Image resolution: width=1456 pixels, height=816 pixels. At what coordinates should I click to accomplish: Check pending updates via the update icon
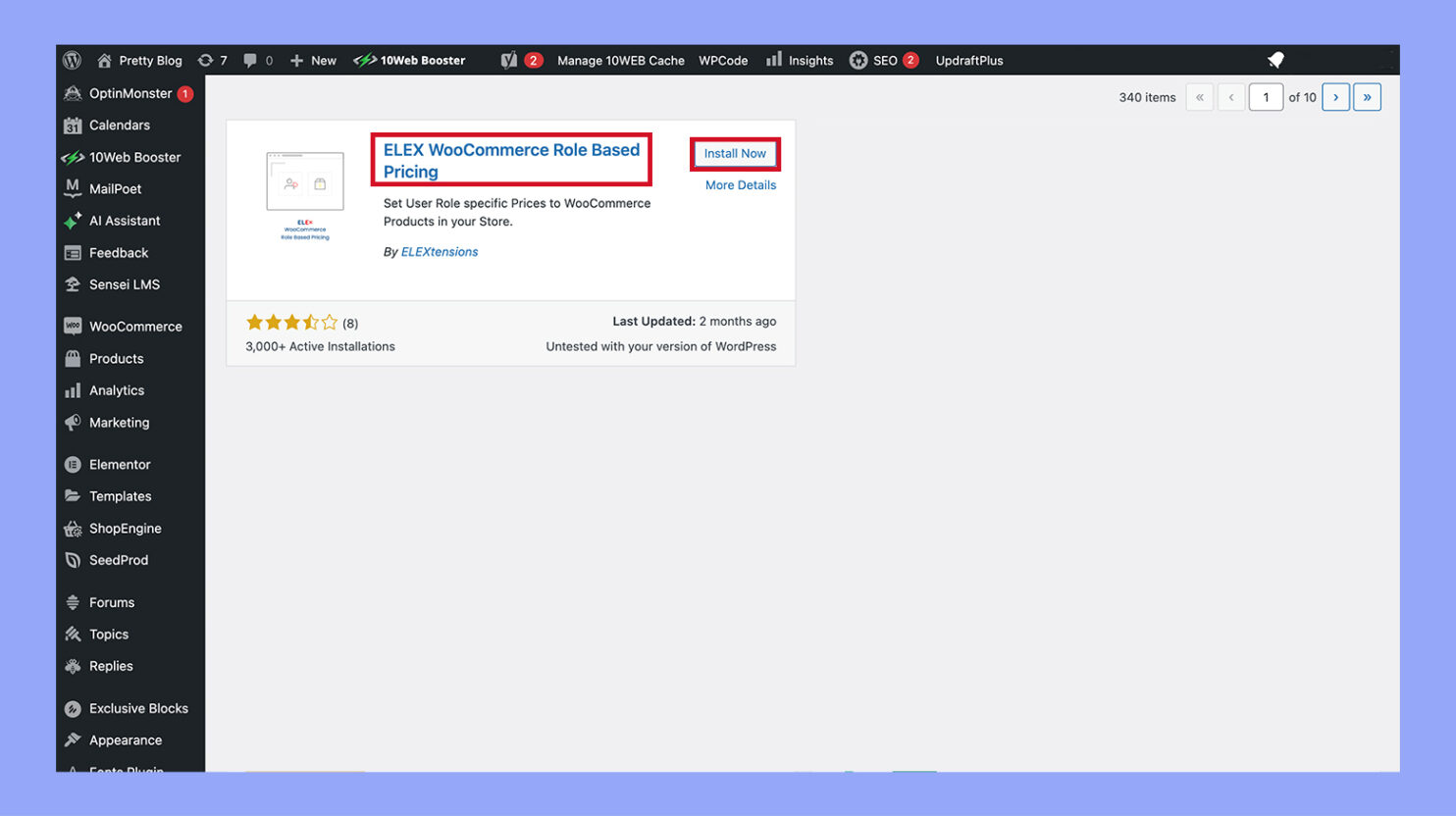pyautogui.click(x=209, y=60)
